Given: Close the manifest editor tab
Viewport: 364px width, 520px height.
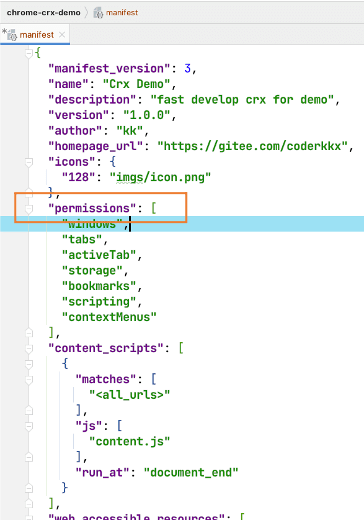Looking at the screenshot, I should pos(62,35).
